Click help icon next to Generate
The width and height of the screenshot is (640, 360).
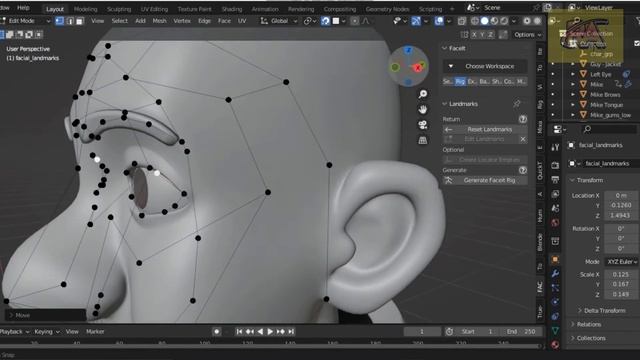click(x=522, y=170)
